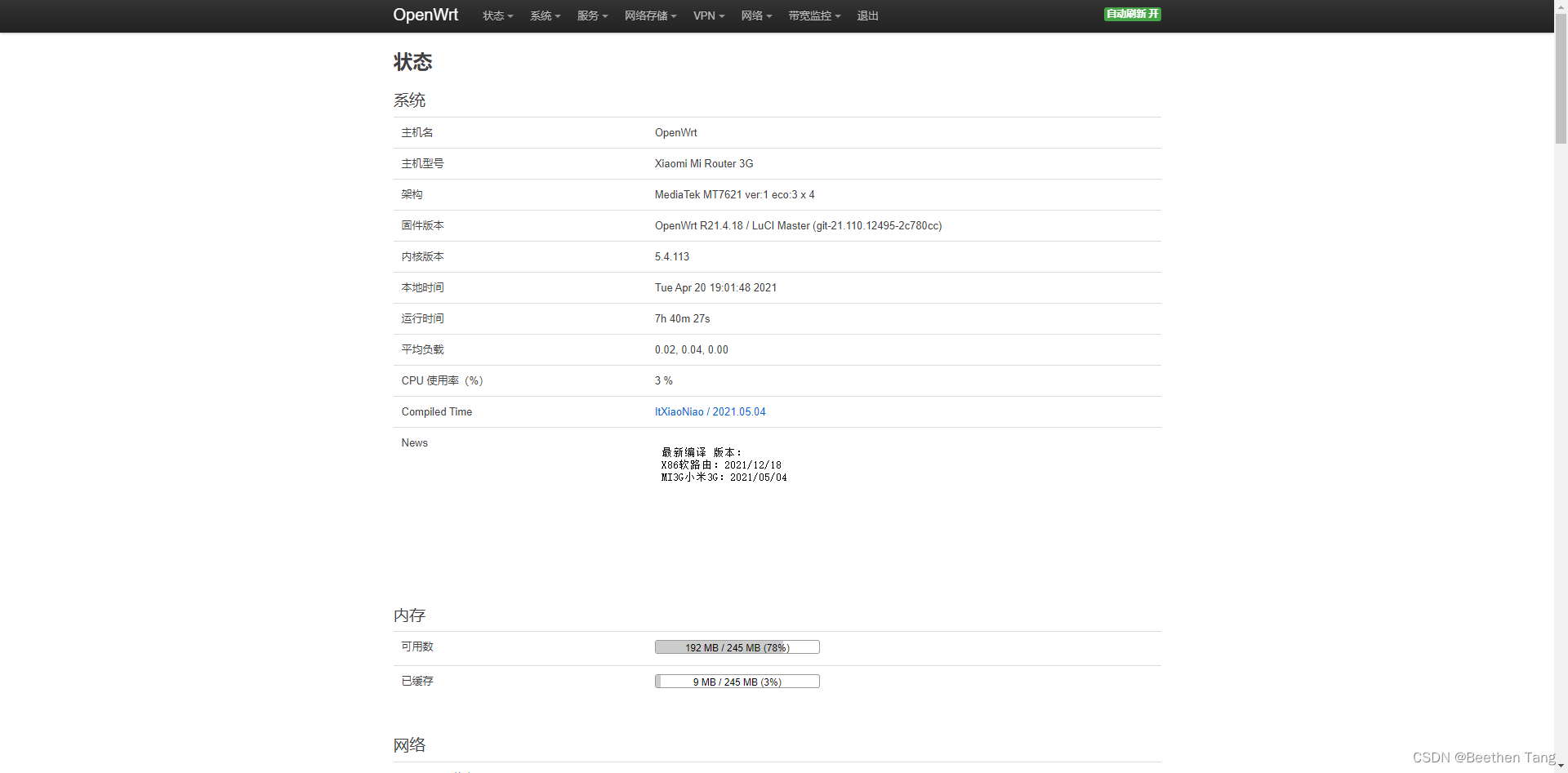Click the 可用数 row label
Viewport: 1568px width, 773px height.
point(417,646)
